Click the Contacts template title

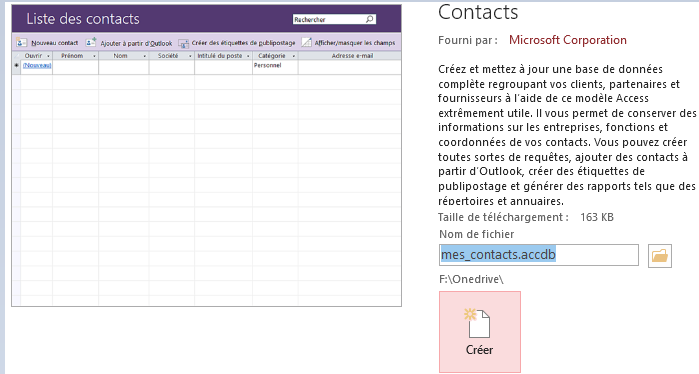[x=478, y=12]
